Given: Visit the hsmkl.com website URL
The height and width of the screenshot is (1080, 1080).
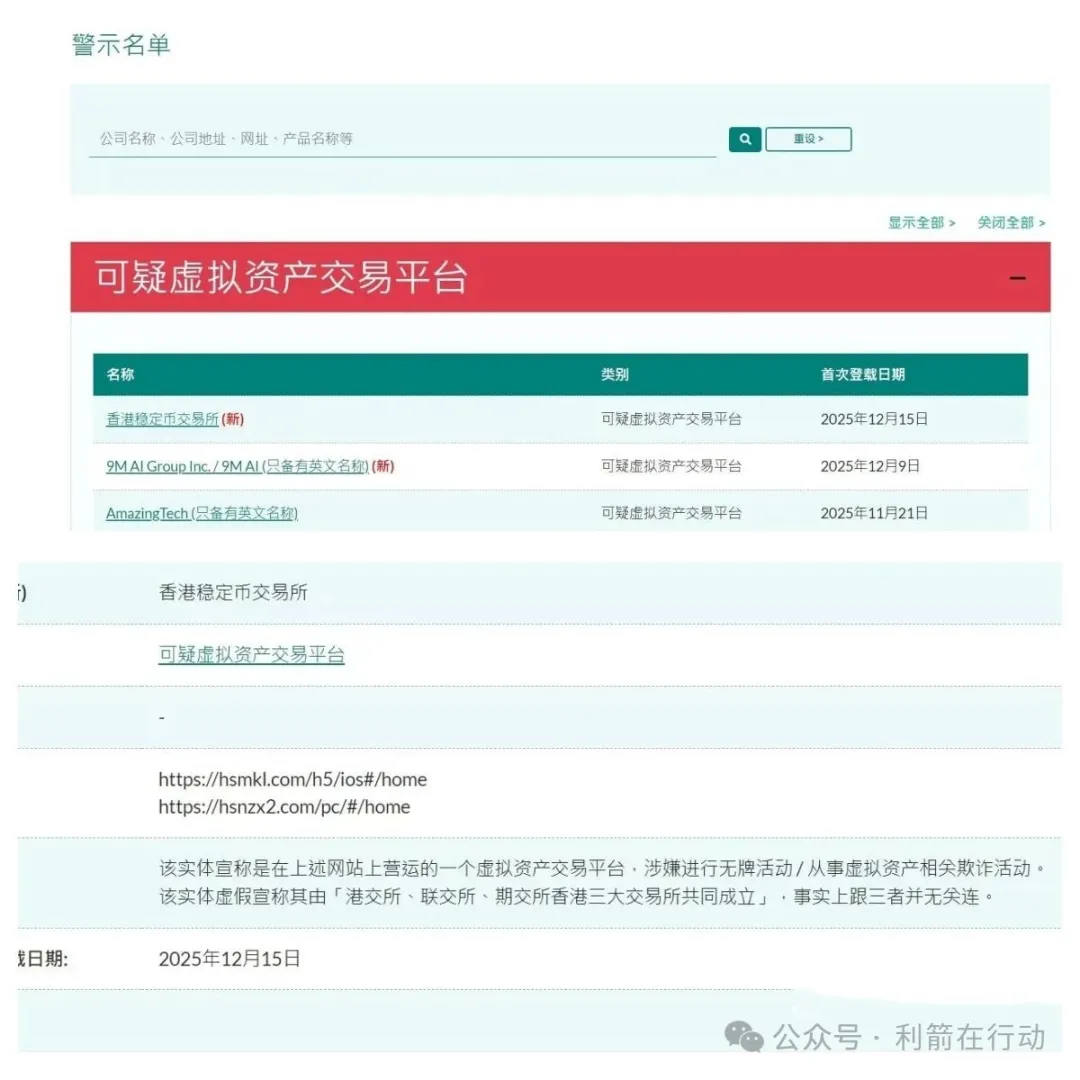Looking at the screenshot, I should [x=293, y=779].
